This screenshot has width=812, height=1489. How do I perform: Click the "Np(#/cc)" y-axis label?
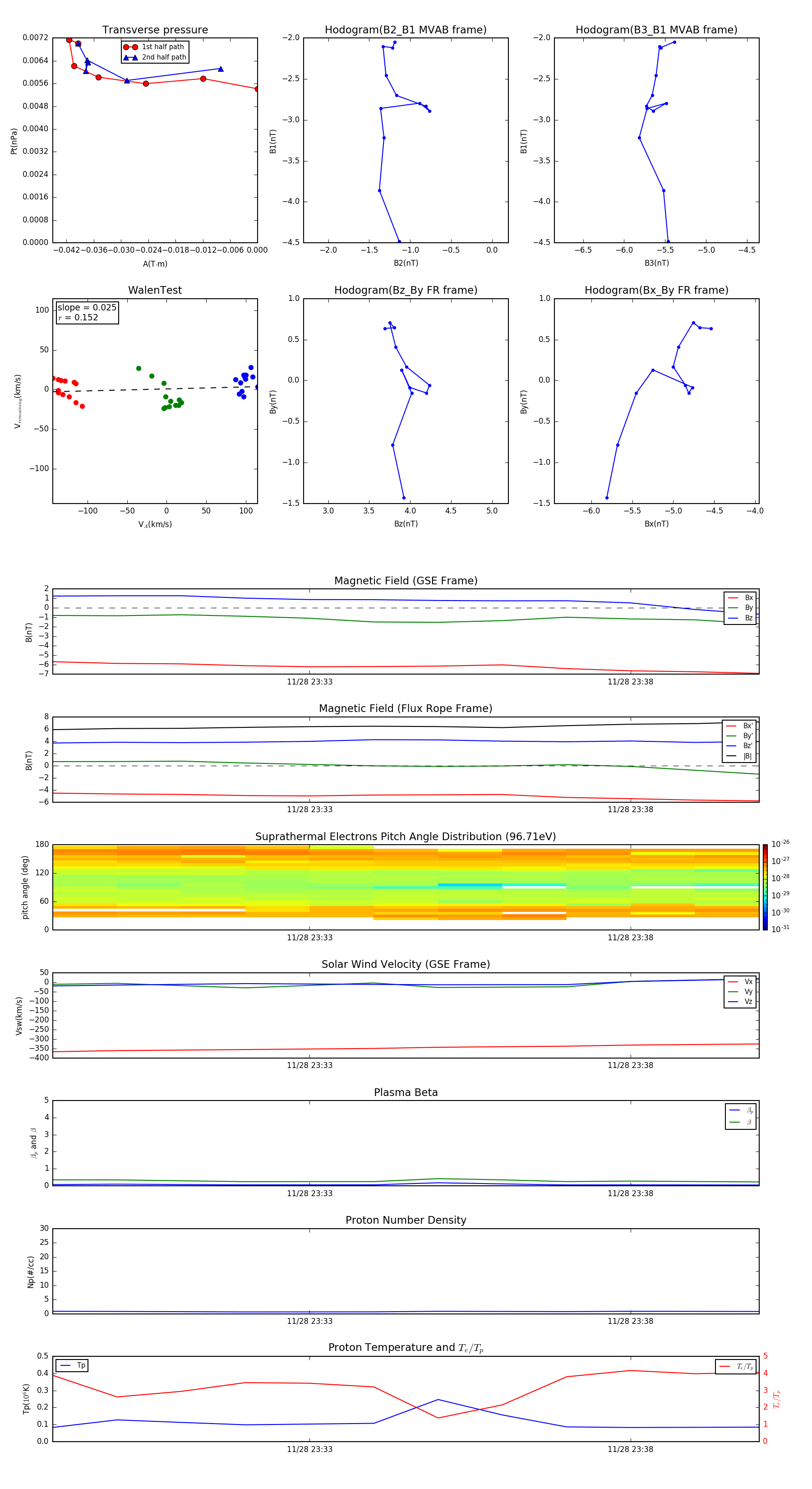point(31,1272)
